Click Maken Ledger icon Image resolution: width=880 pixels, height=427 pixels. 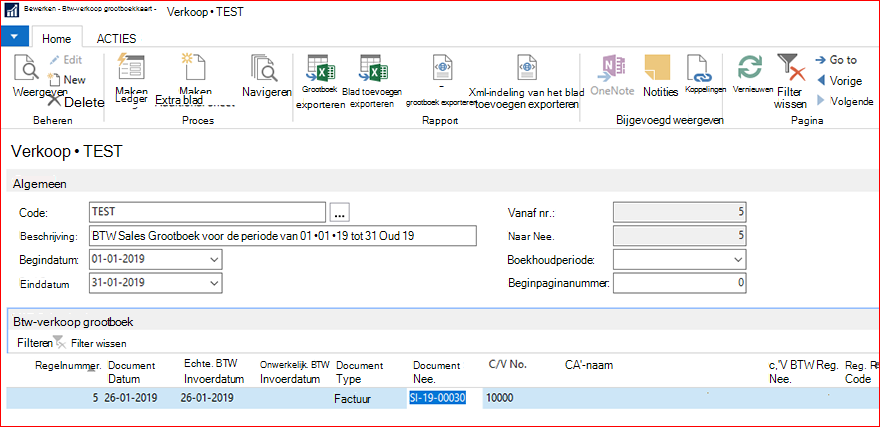click(x=131, y=67)
